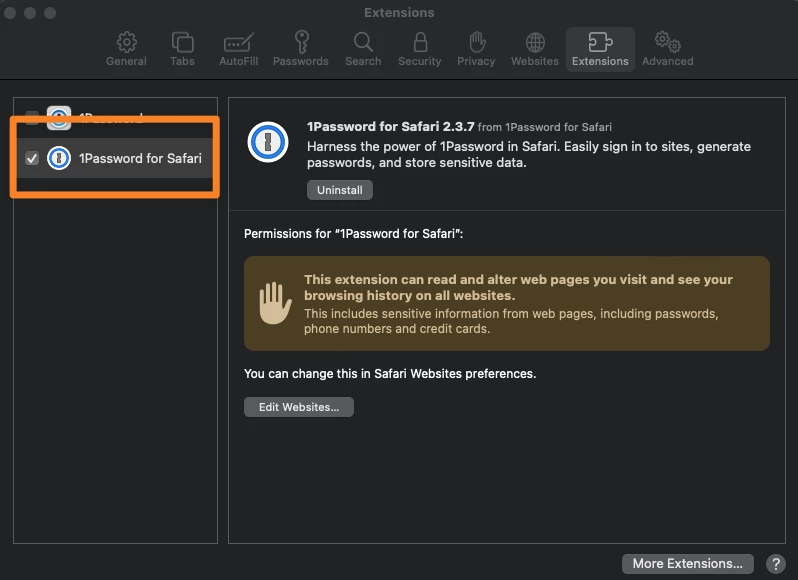Click the large 1Password logo in details

tap(268, 142)
